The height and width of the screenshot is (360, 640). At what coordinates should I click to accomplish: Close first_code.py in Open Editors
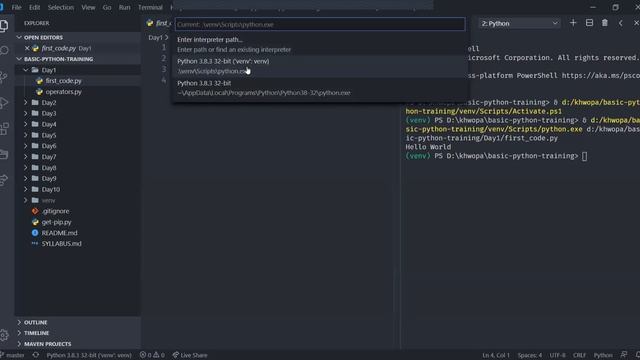click(27, 48)
